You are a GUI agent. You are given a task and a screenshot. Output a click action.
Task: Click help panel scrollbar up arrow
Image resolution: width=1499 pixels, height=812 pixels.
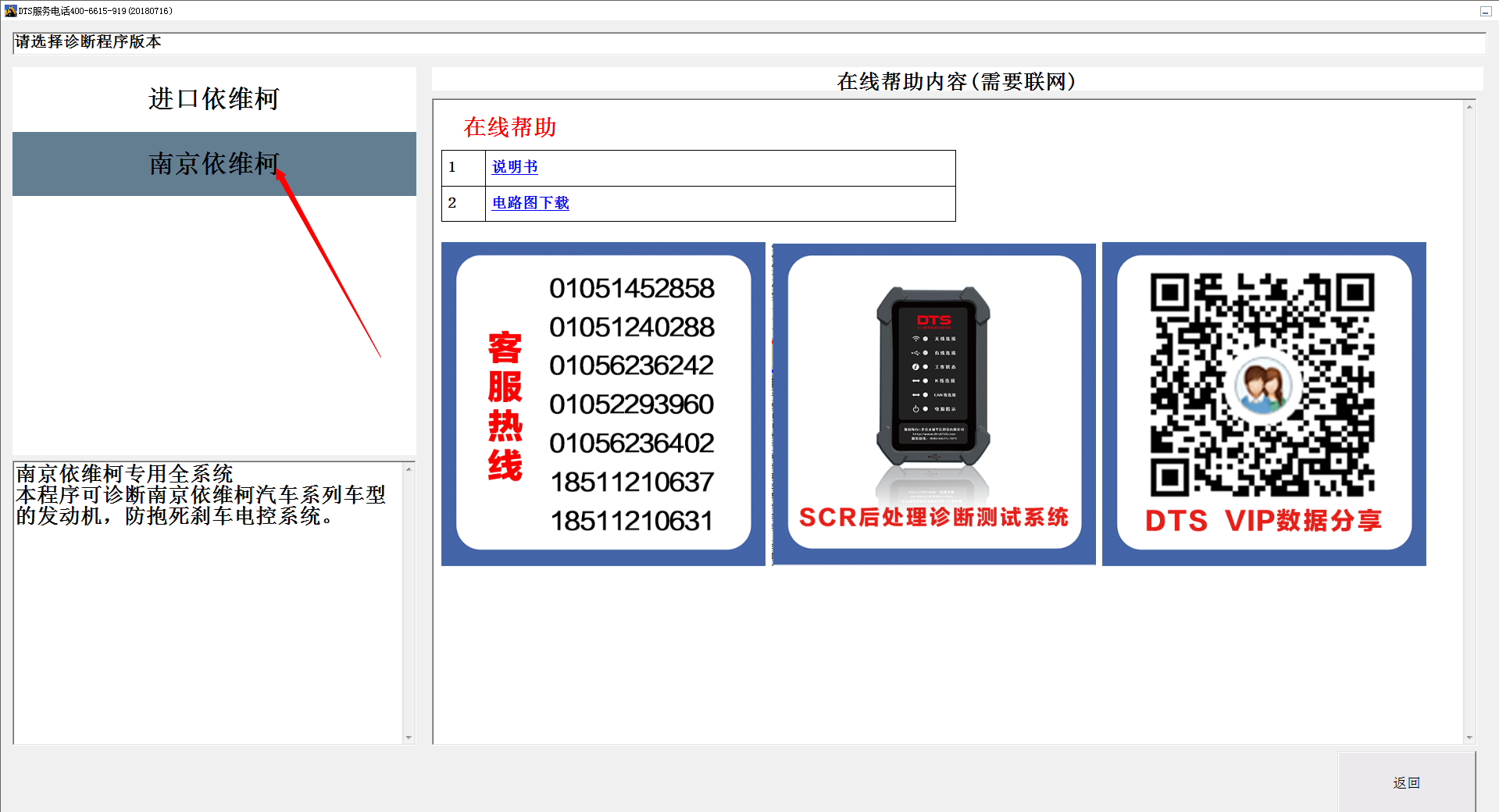point(1469,107)
